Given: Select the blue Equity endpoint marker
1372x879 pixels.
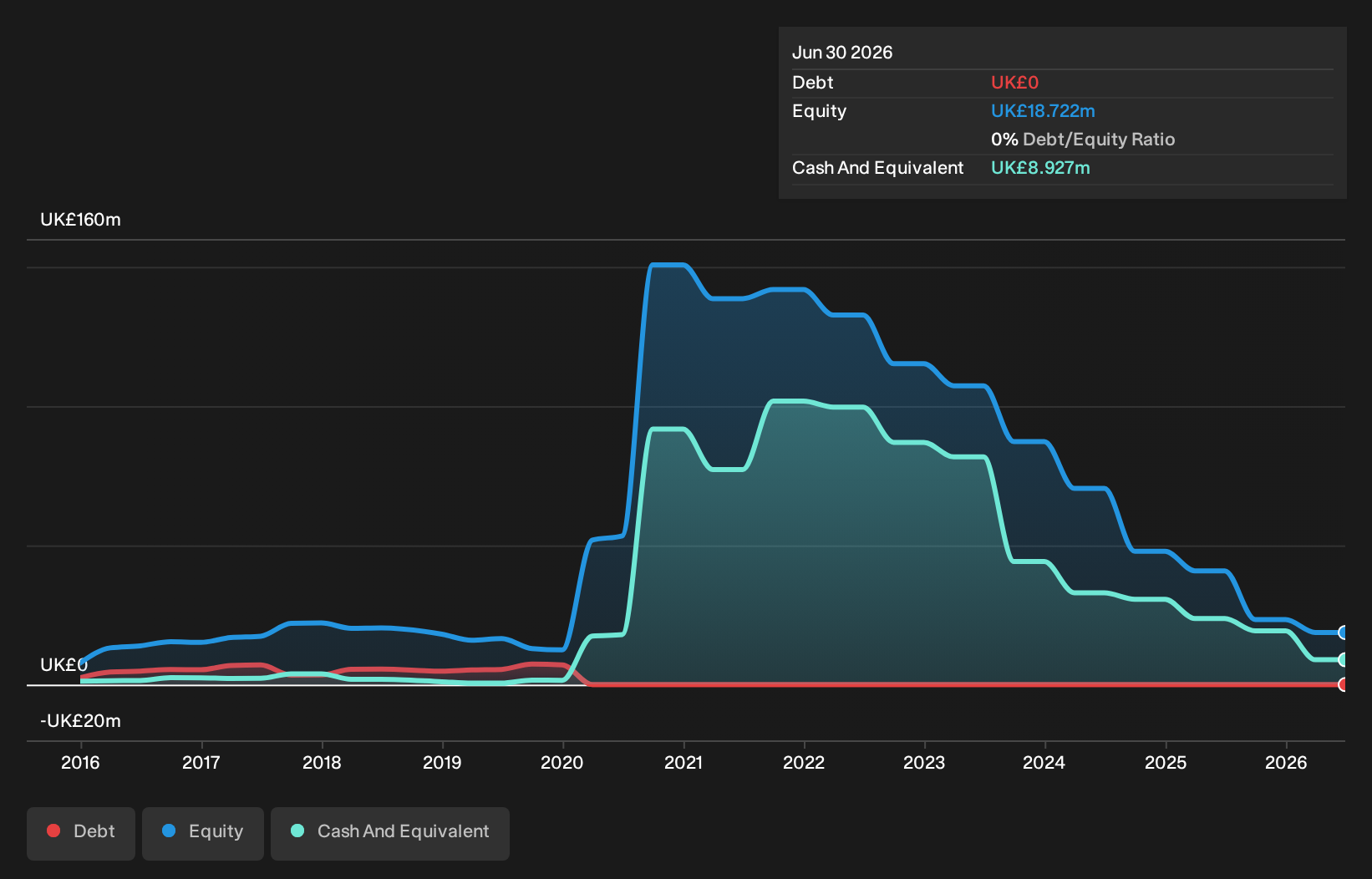Looking at the screenshot, I should pos(1343,633).
